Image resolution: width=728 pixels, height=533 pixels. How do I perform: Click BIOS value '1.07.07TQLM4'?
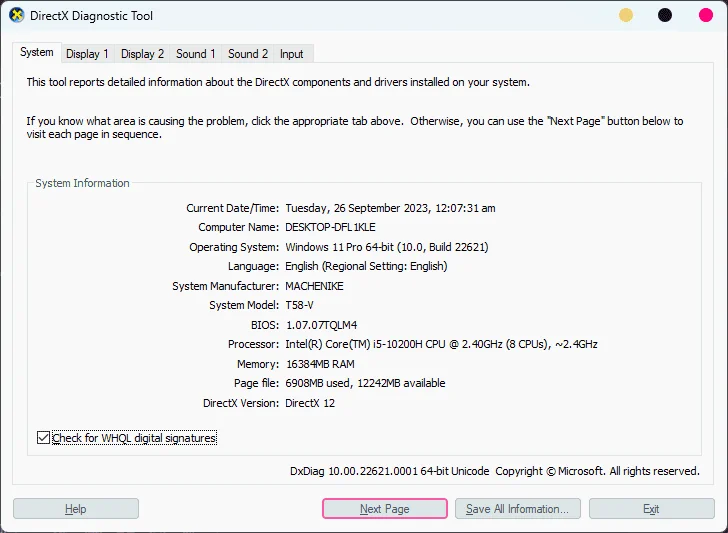coord(322,325)
